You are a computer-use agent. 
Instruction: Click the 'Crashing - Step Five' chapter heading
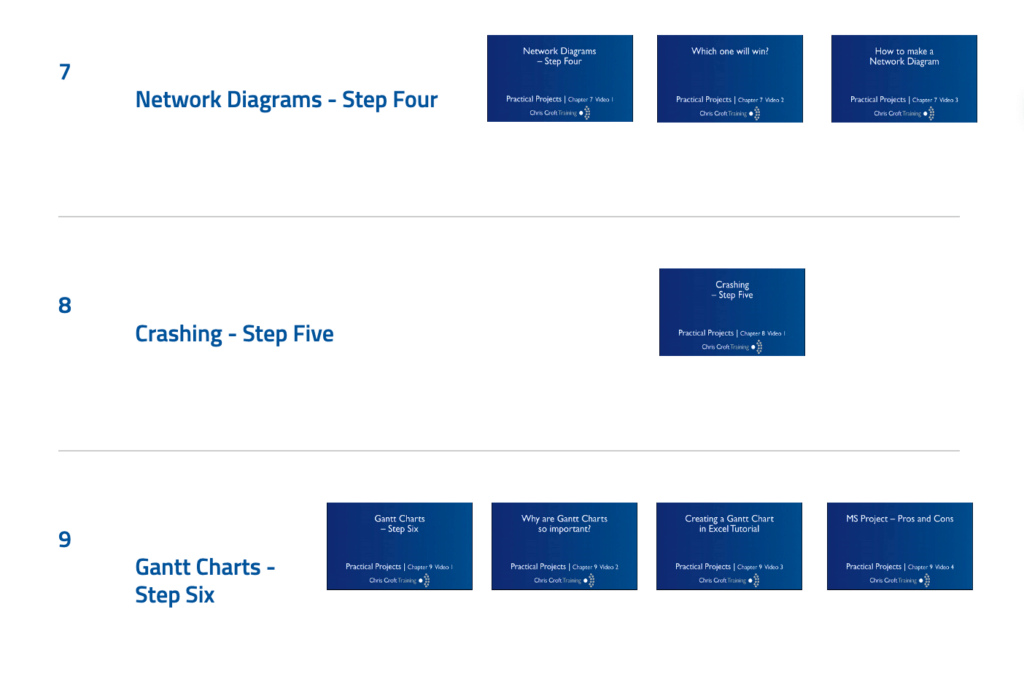coord(234,334)
